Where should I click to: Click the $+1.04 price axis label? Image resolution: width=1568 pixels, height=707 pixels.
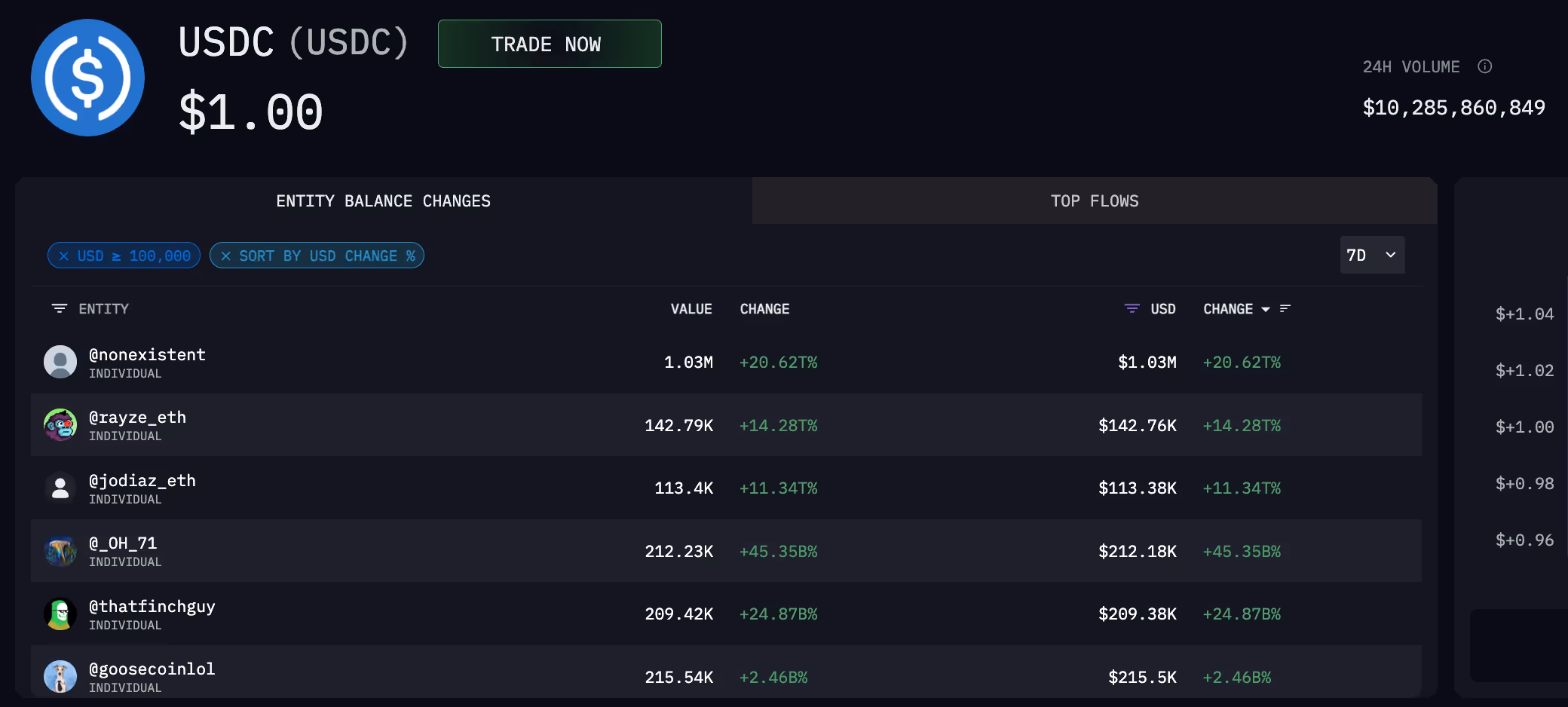tap(1524, 314)
